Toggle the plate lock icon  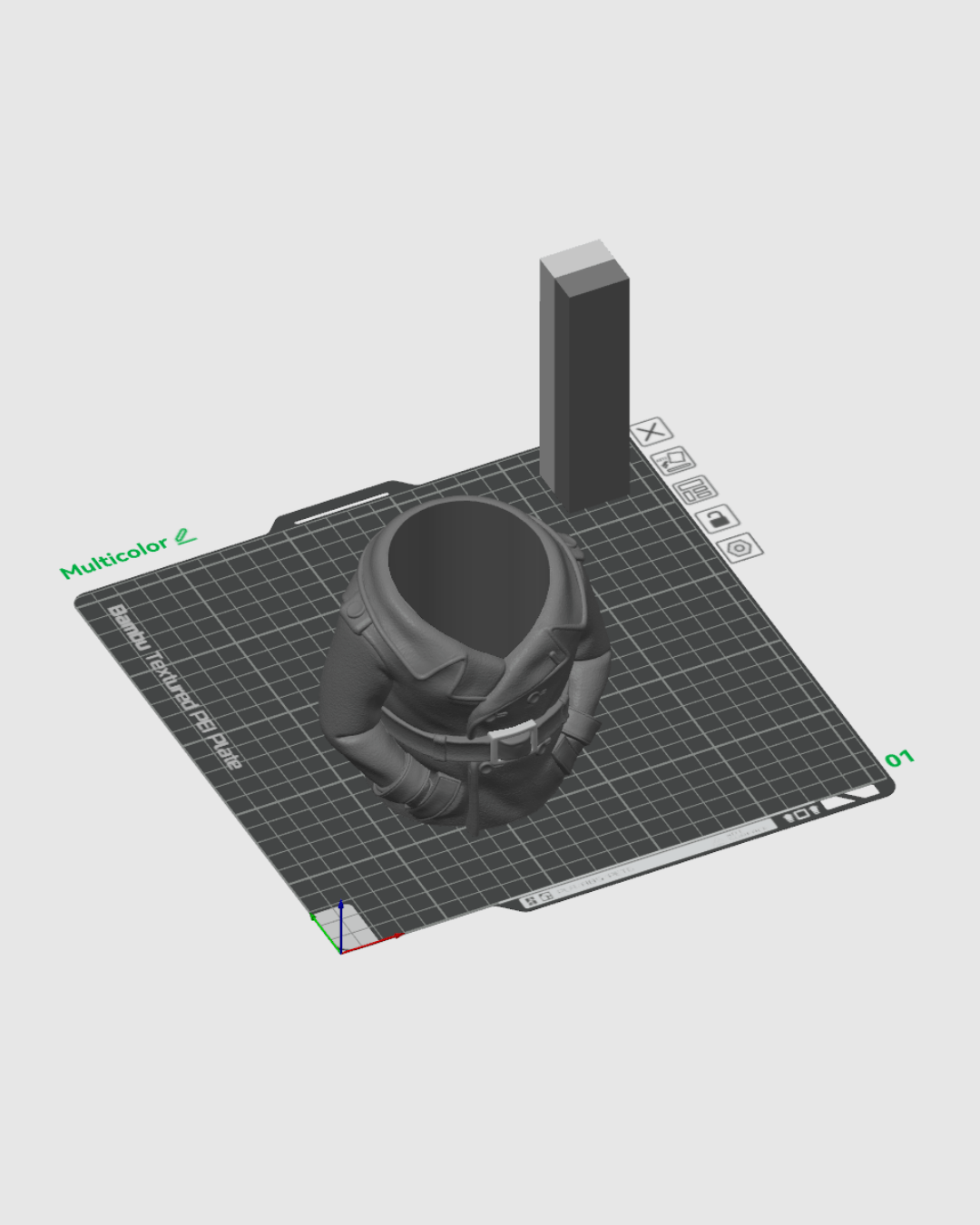718,519
